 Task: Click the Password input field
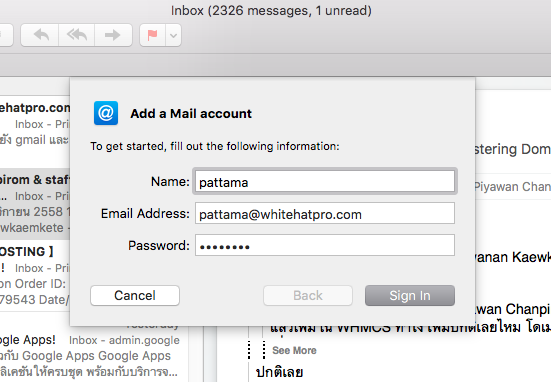(325, 245)
